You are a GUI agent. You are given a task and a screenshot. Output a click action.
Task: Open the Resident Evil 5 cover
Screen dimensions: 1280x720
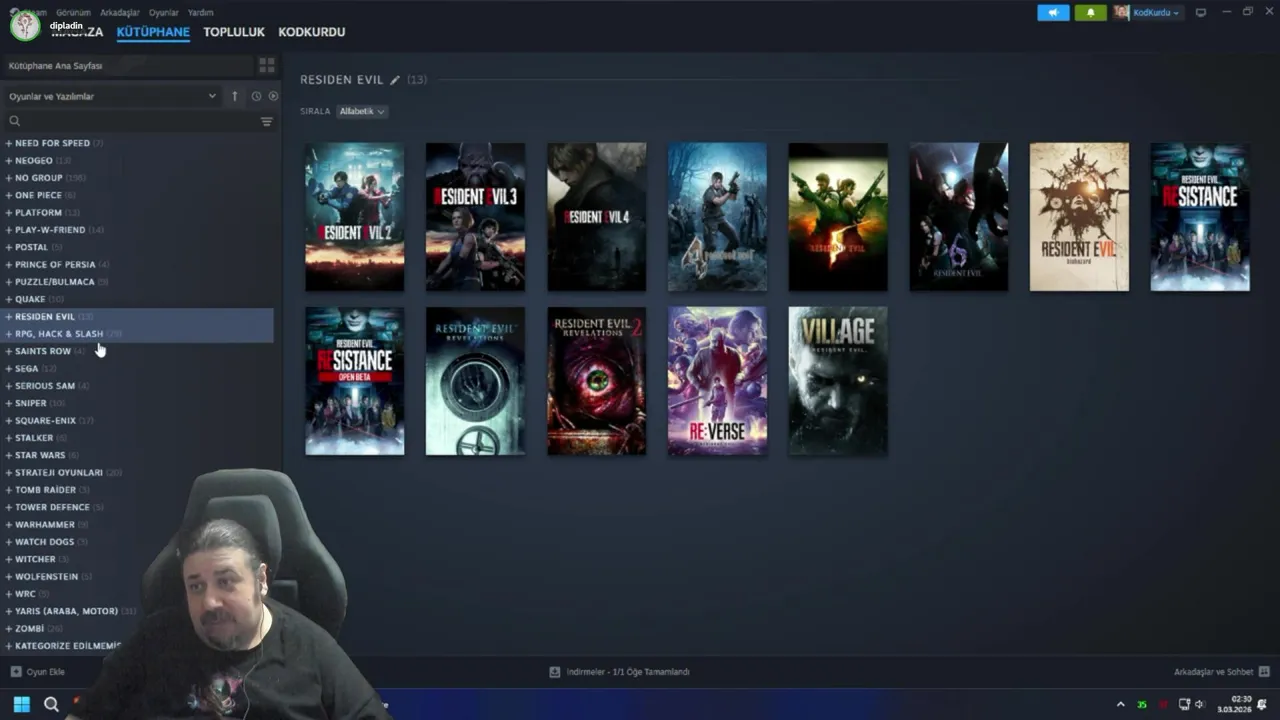pos(838,217)
